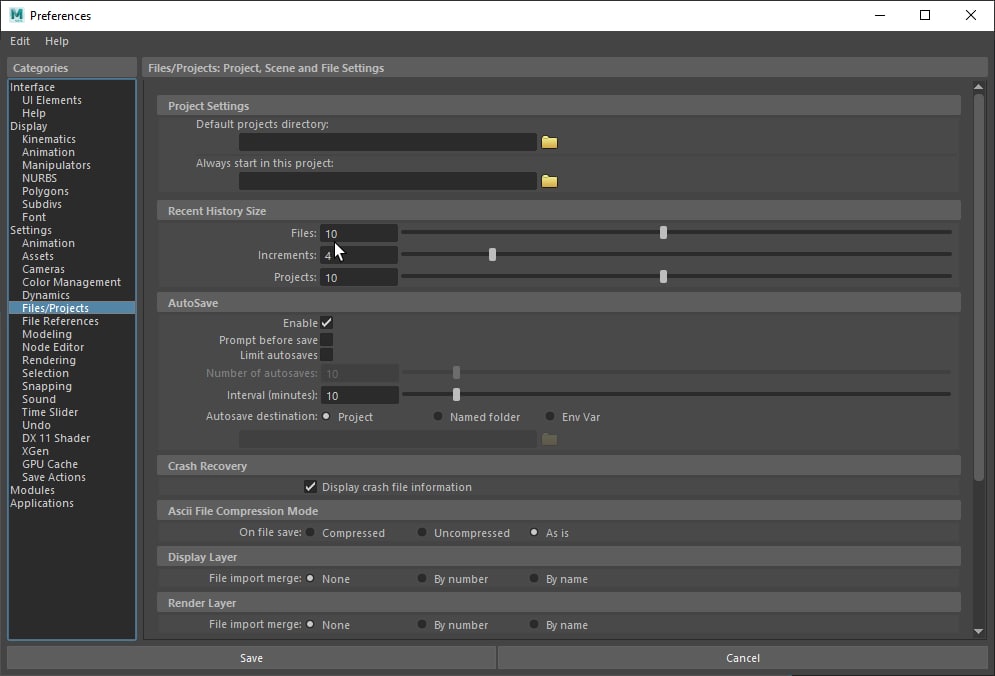
Task: Choose Named folder autosave destination
Action: click(x=438, y=416)
